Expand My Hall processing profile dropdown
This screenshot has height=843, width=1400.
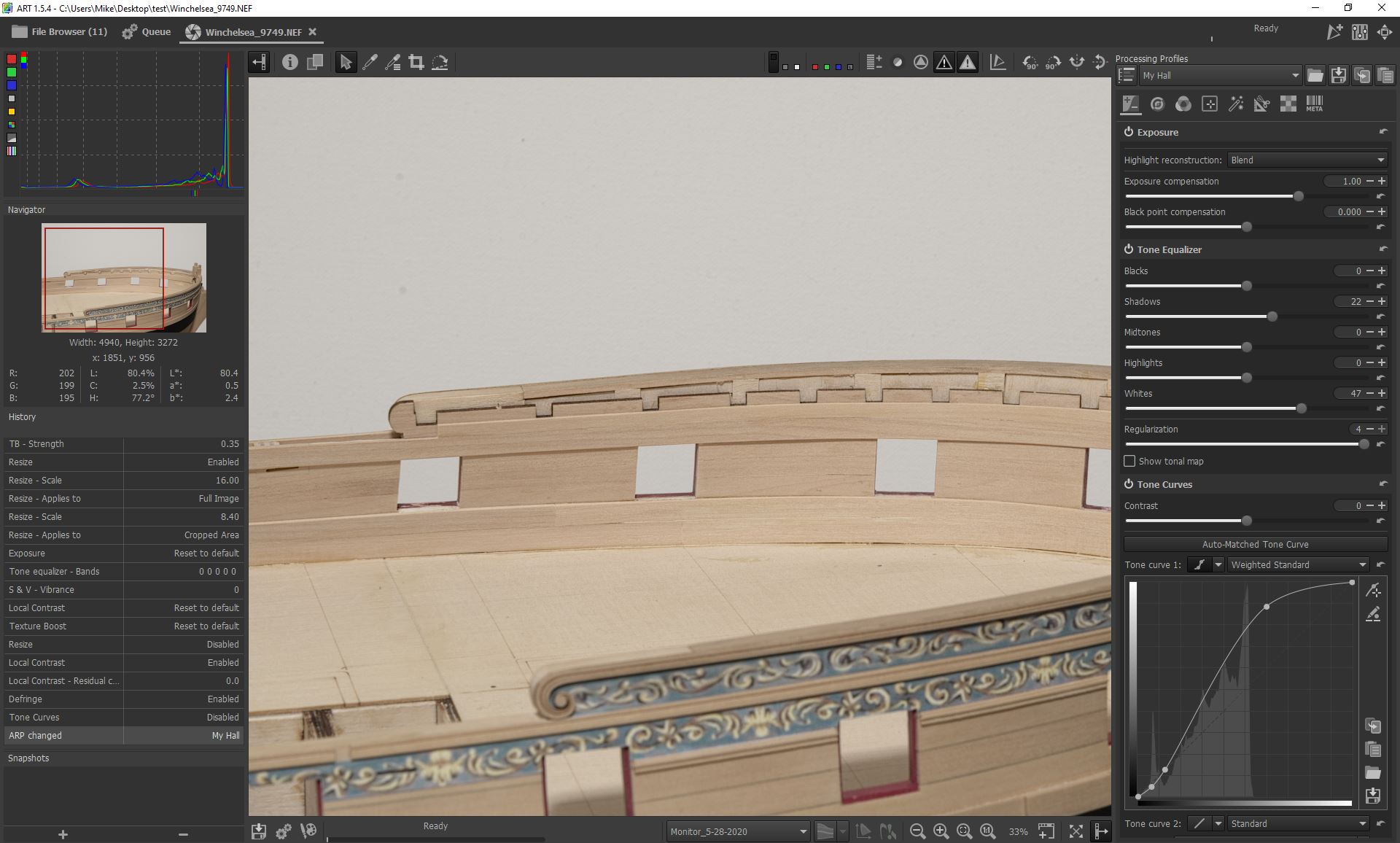pos(1219,75)
